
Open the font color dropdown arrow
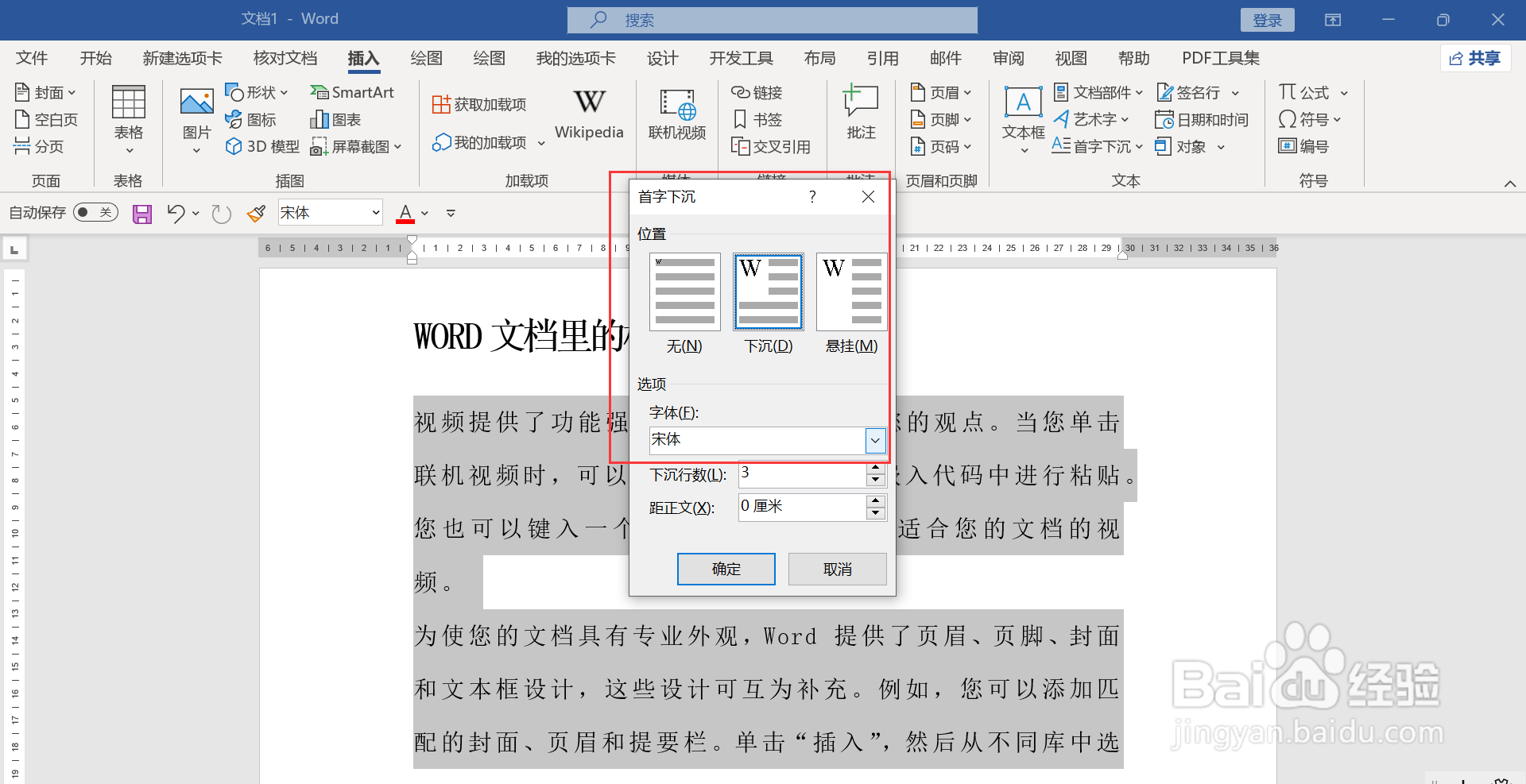pyautogui.click(x=424, y=214)
